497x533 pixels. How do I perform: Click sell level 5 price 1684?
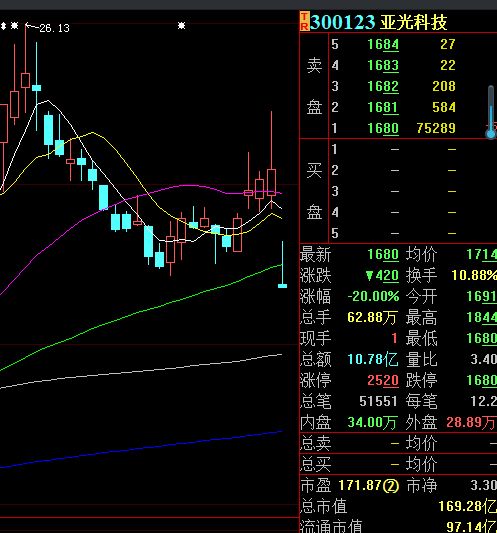click(x=383, y=45)
